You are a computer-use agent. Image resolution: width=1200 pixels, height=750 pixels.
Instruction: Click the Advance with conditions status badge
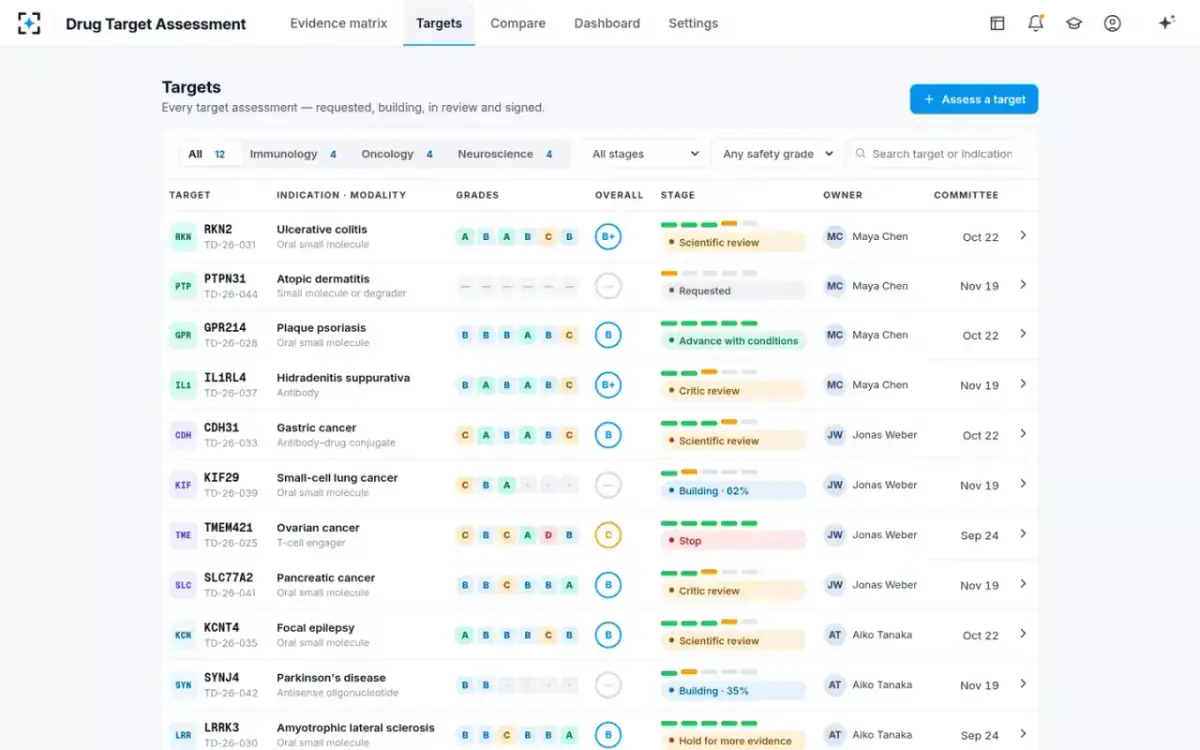(733, 341)
